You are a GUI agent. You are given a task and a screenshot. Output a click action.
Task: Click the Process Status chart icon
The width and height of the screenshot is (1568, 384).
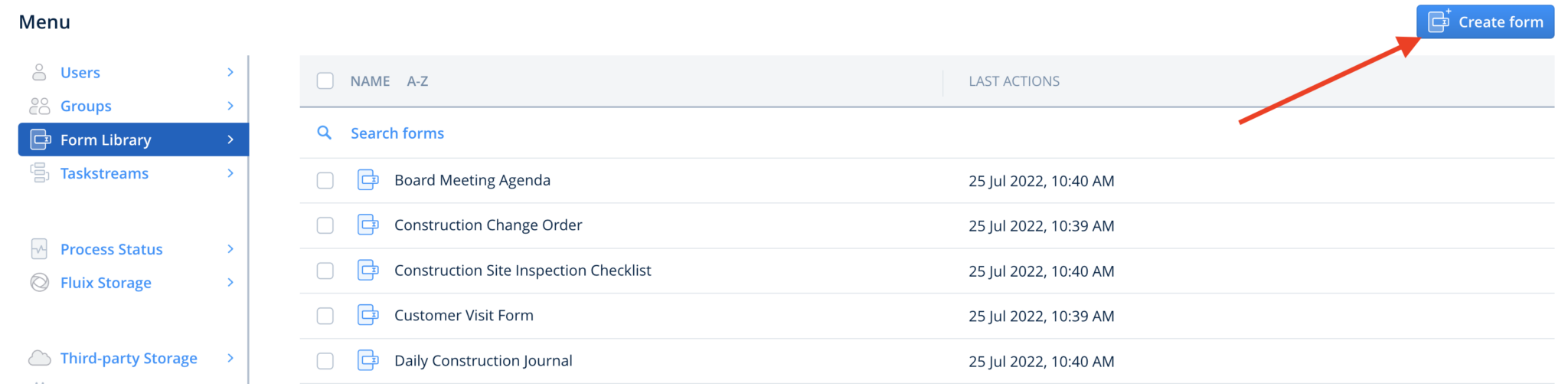[x=39, y=249]
